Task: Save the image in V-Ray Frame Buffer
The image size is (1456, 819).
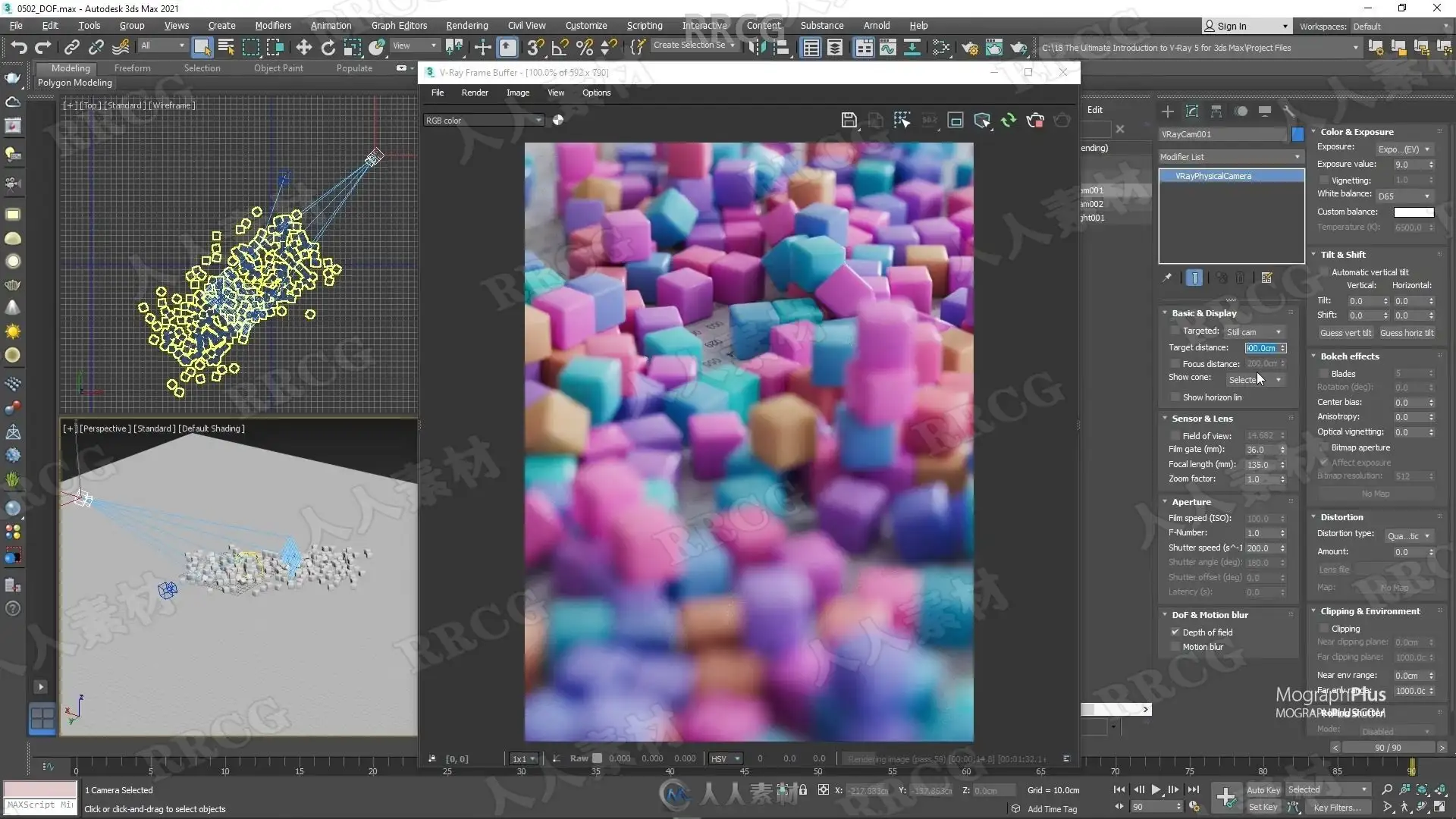Action: coord(849,120)
